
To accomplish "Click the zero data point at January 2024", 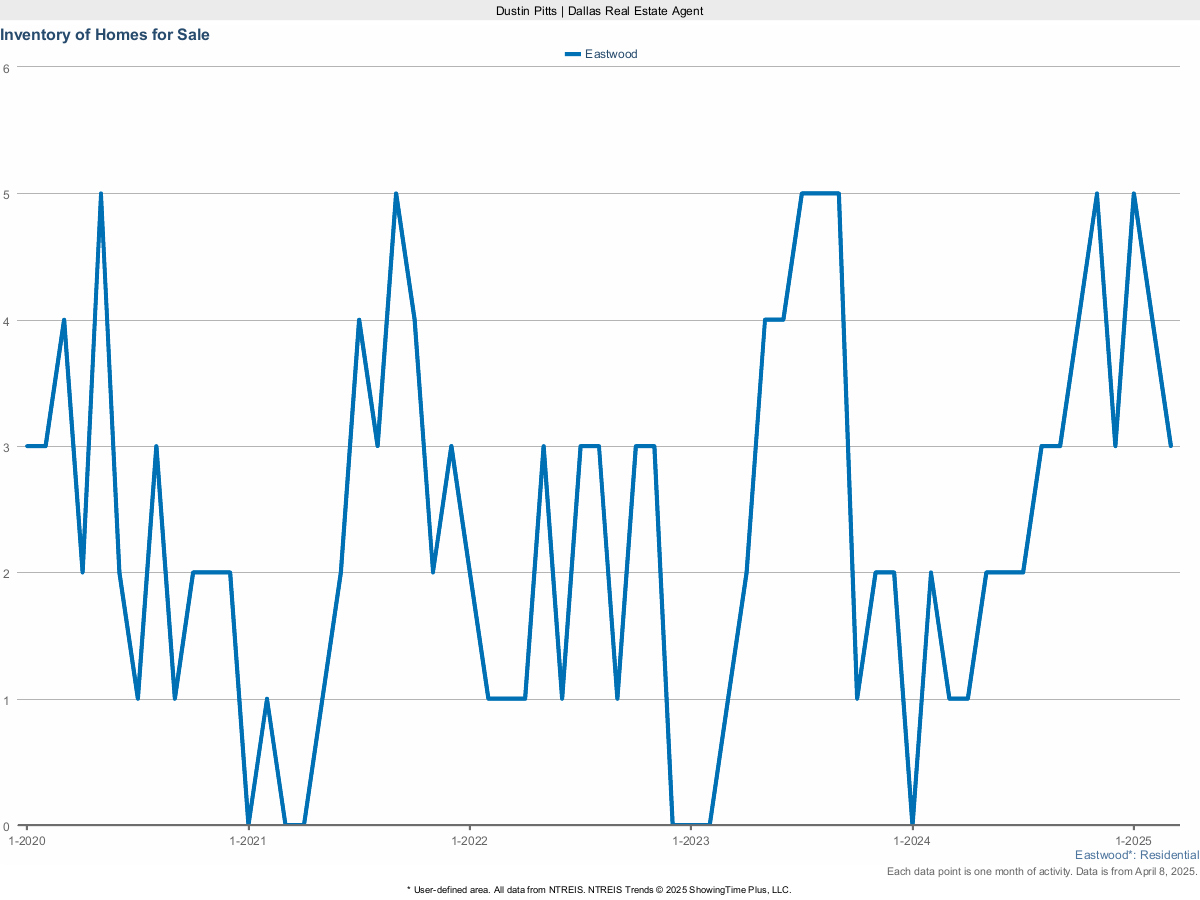I will coord(912,824).
